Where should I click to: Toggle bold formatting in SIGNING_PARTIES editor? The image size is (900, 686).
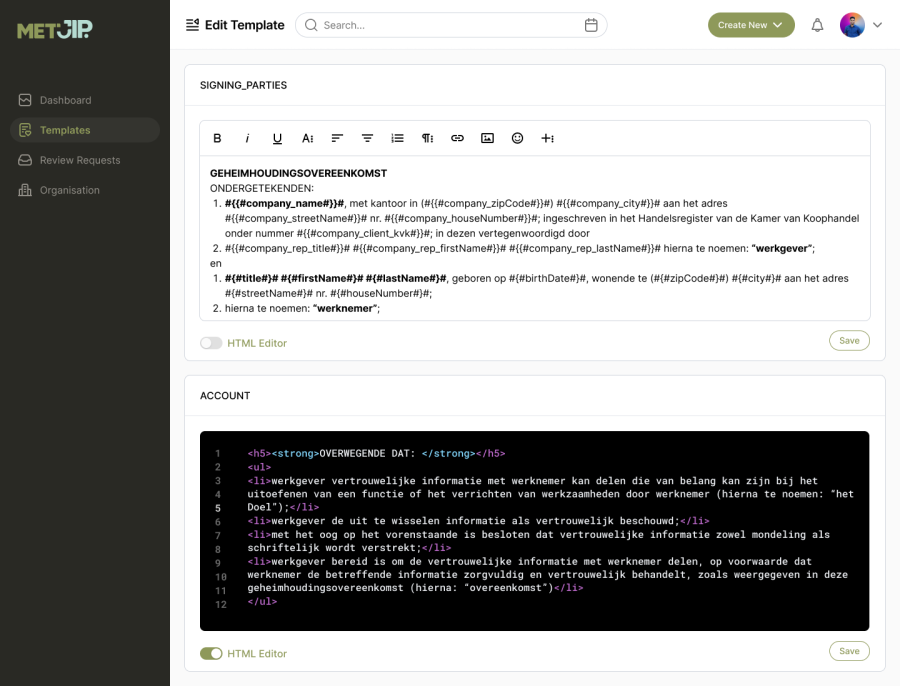(217, 138)
